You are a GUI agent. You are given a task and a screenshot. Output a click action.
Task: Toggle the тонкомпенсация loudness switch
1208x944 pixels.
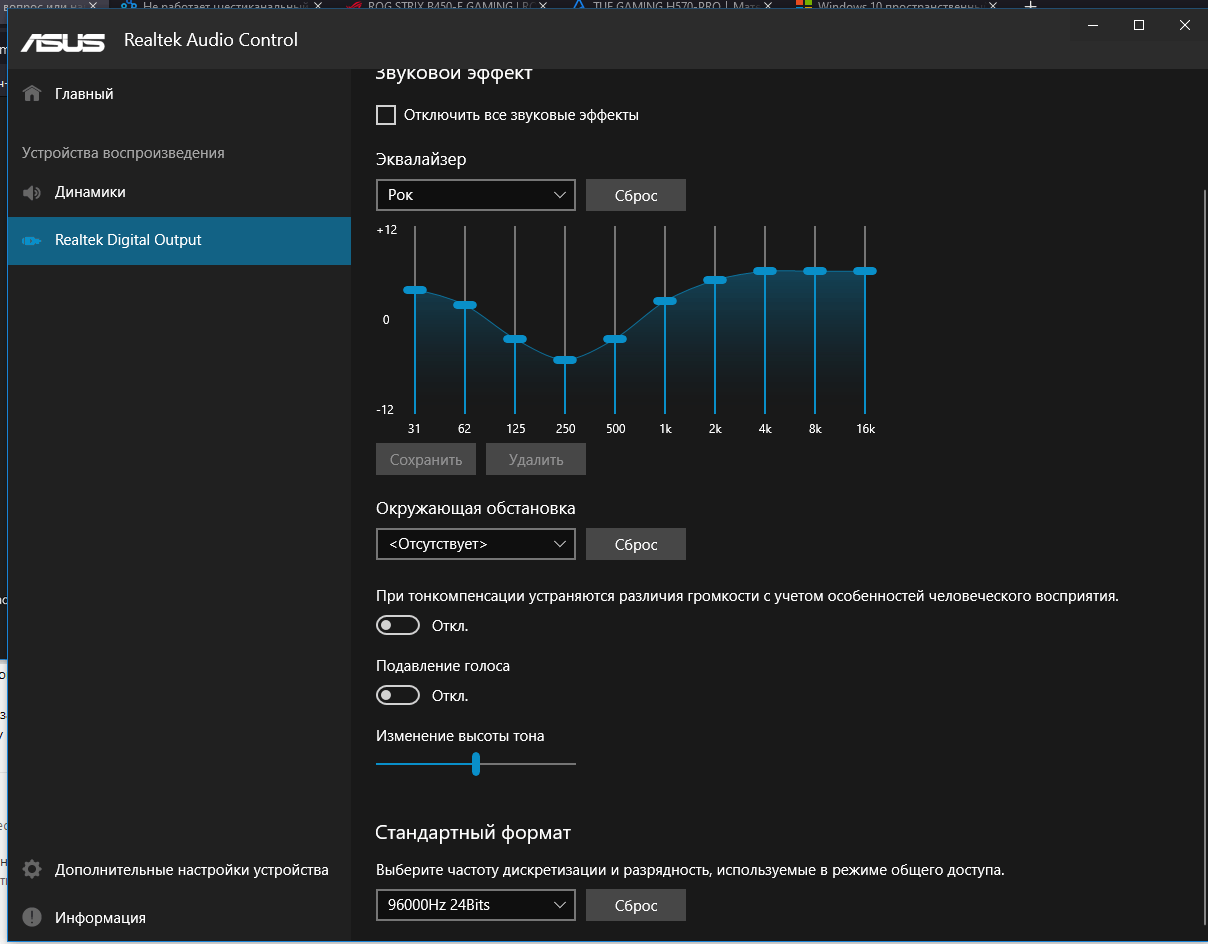point(397,625)
